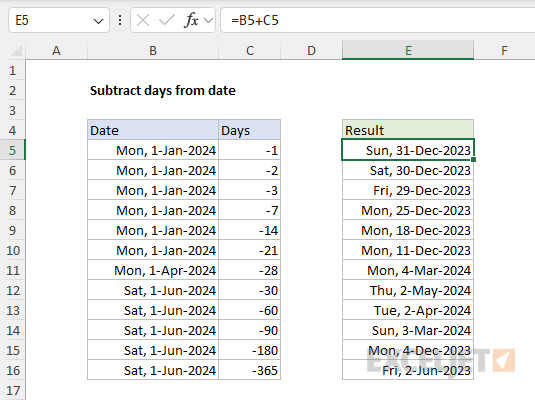
Task: Click the Enter checkmark formula button
Action: pos(167,20)
